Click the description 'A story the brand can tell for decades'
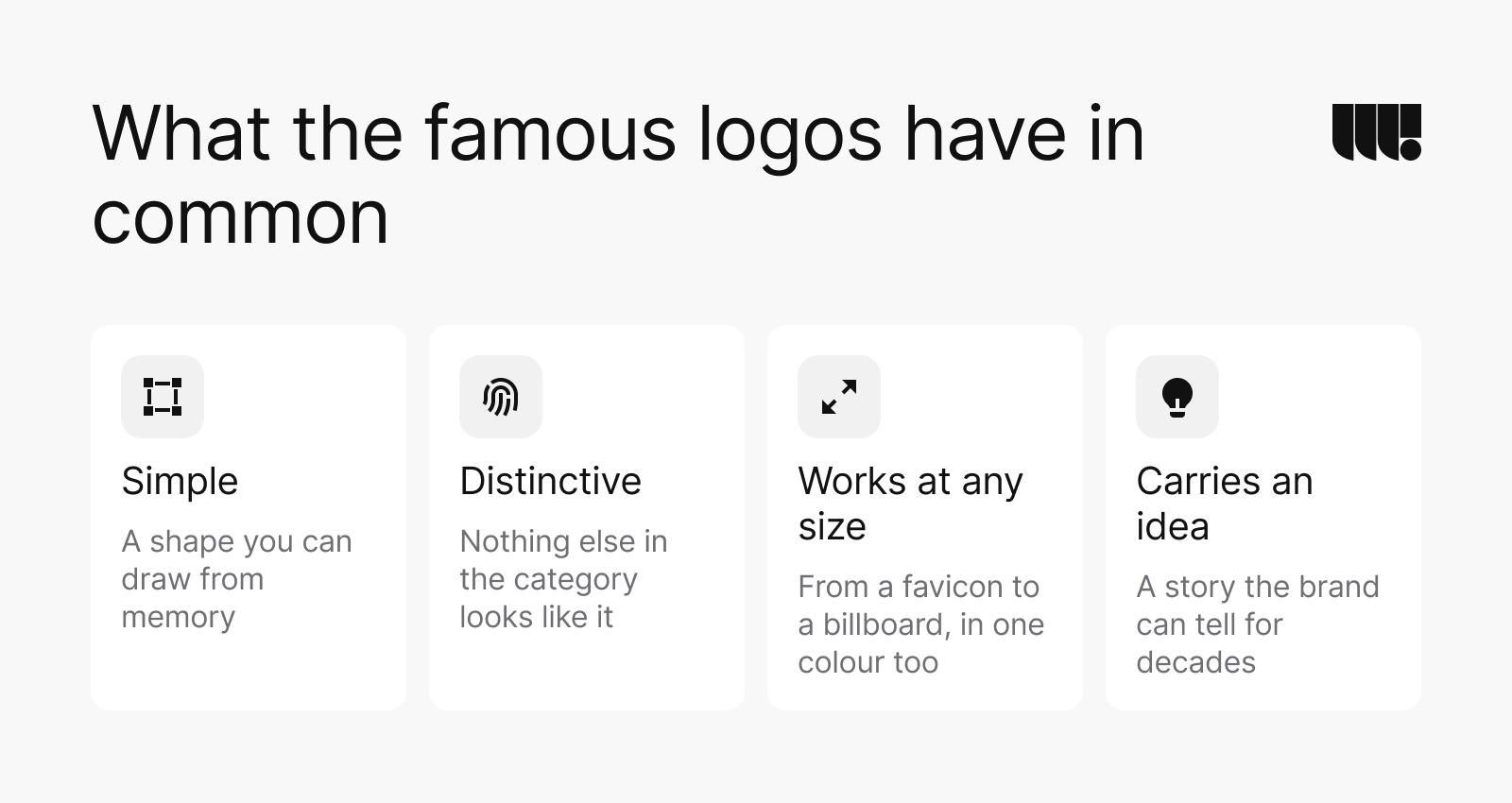This screenshot has height=803, width=1512. [x=1258, y=624]
